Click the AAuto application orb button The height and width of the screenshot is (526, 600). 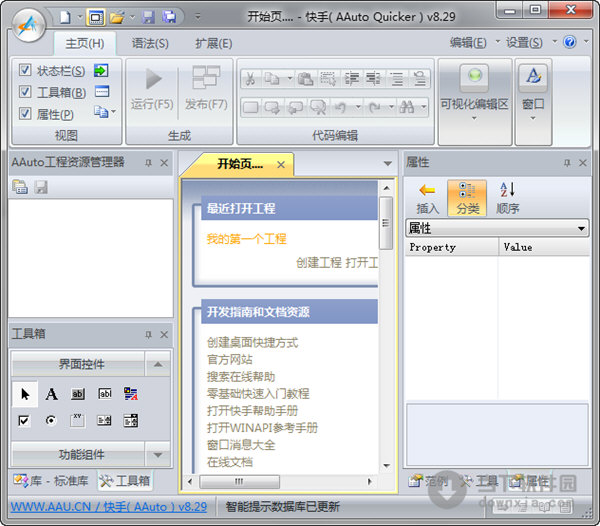29,25
